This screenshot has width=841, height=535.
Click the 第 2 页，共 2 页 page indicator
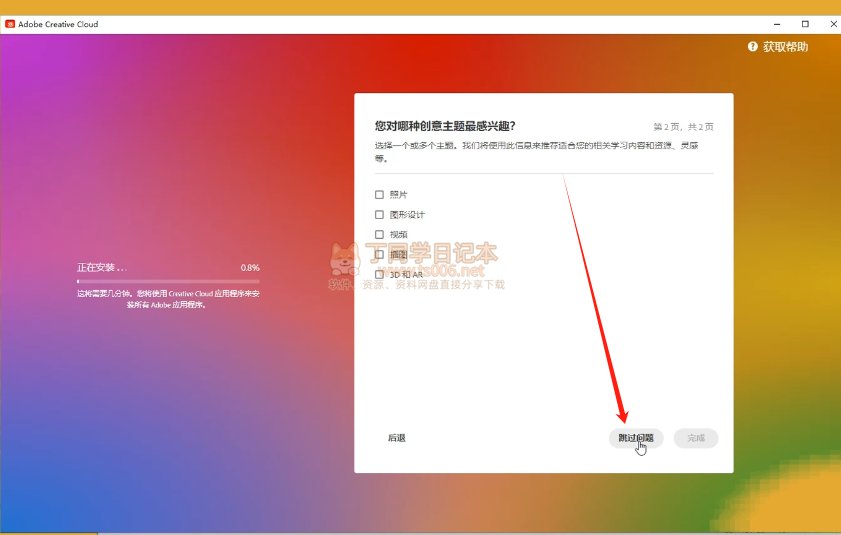[683, 127]
